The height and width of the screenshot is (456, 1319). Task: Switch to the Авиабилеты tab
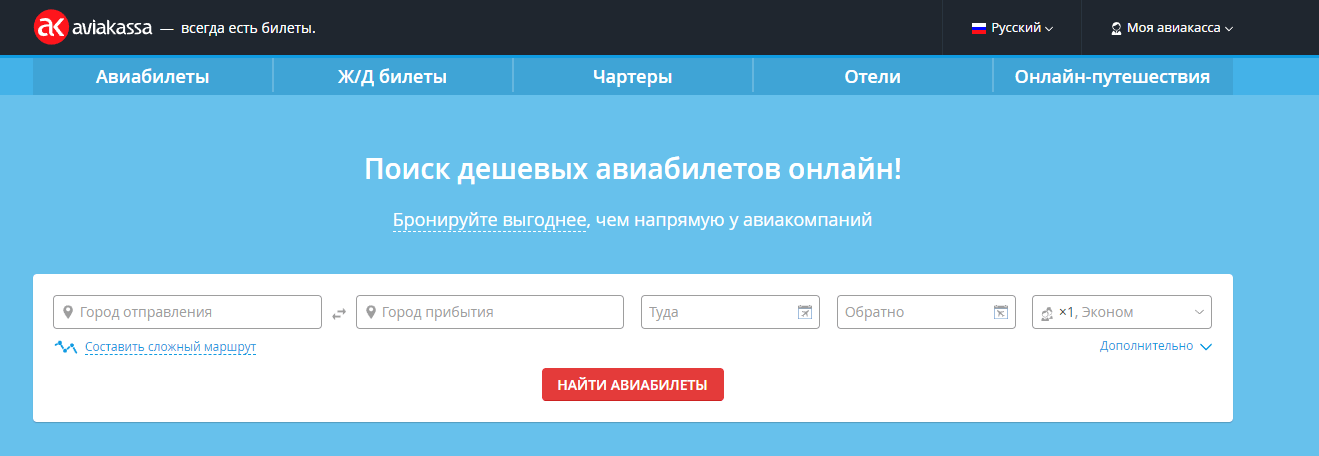pyautogui.click(x=152, y=77)
